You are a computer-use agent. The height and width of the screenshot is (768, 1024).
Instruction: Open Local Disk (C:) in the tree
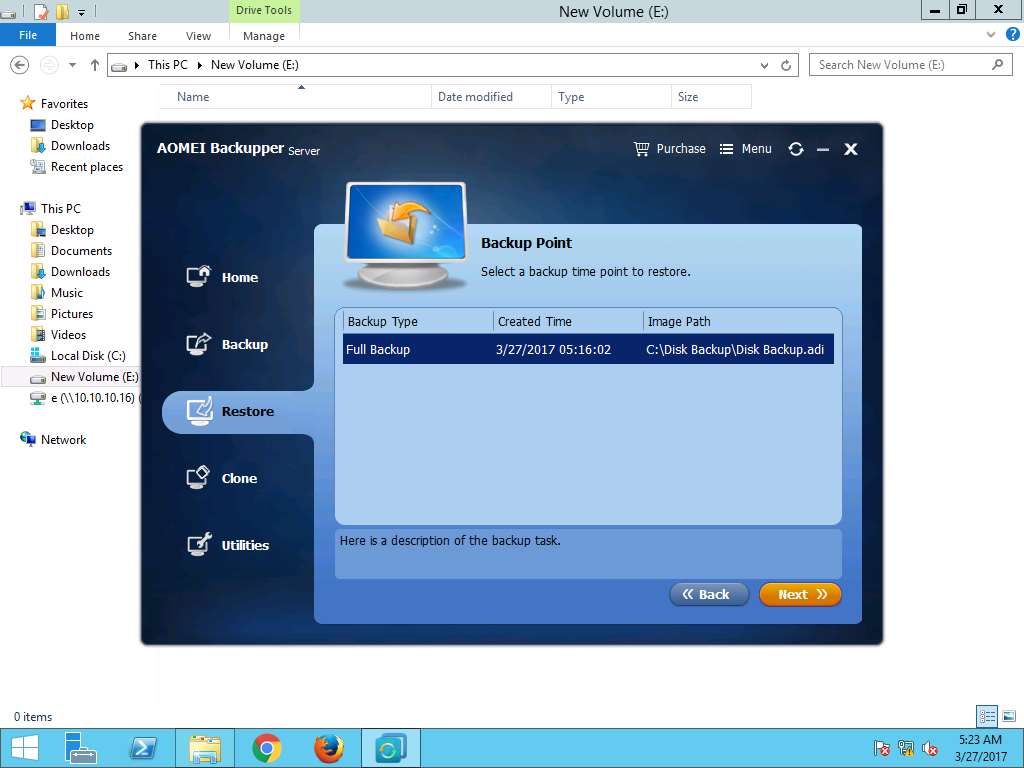78,355
